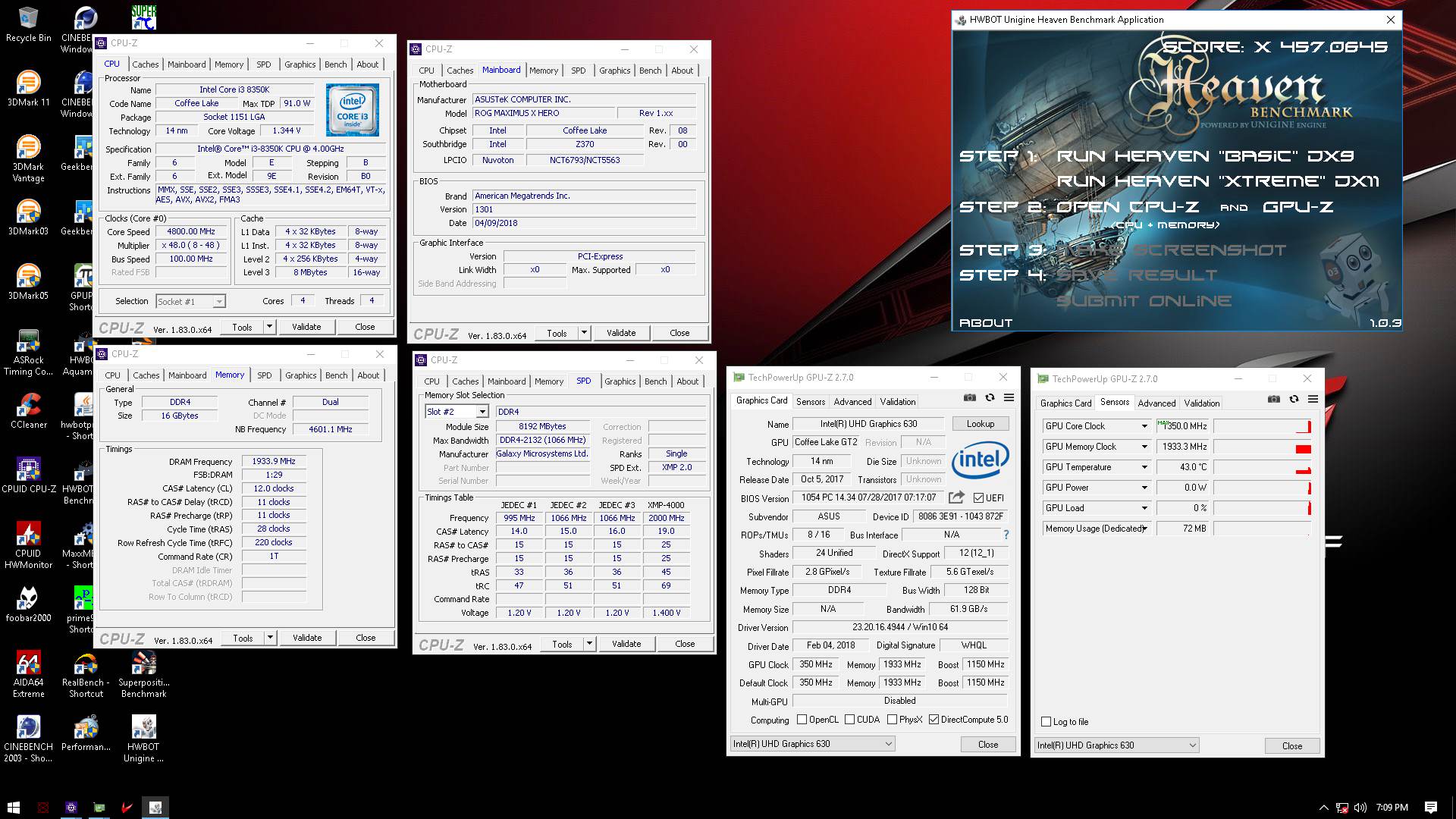Refresh data in GPU-Z Graphics Card window
Screen dimensions: 1456x819
[990, 398]
